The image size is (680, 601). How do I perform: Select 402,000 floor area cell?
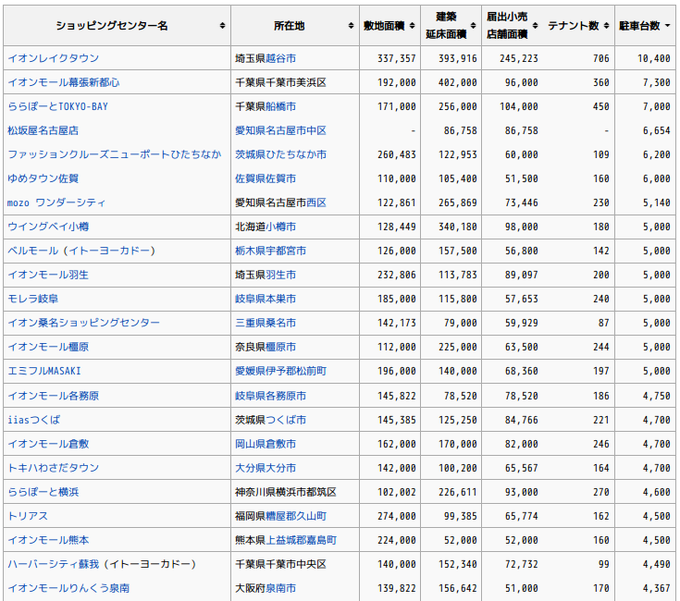451,82
